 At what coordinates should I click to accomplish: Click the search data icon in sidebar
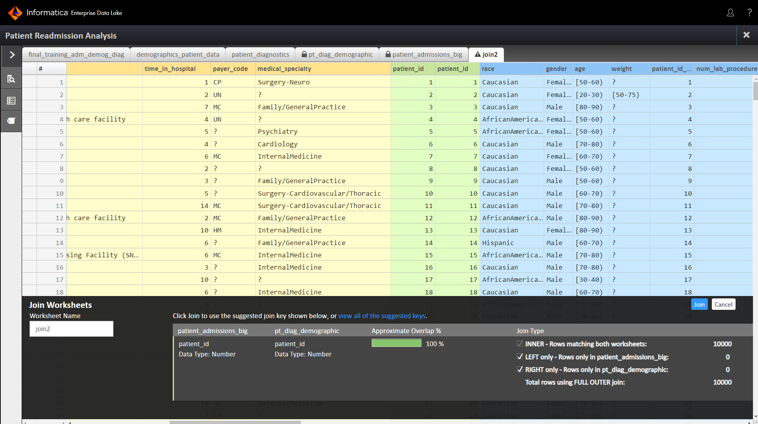[x=11, y=78]
